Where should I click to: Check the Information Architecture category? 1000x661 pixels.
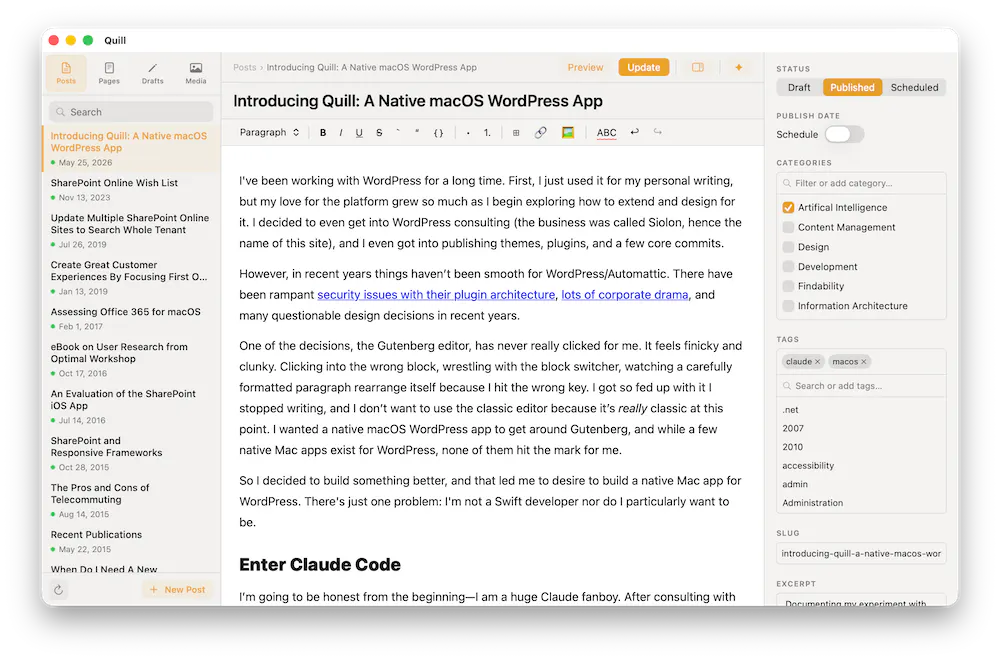(788, 306)
